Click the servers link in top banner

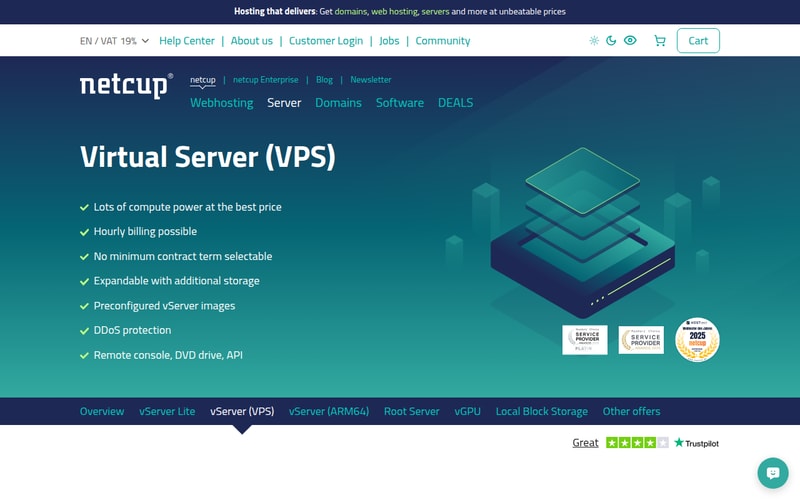coord(435,12)
